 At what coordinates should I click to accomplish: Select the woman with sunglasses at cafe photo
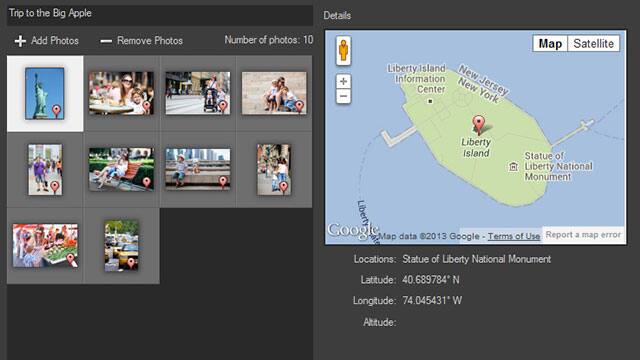coord(122,93)
